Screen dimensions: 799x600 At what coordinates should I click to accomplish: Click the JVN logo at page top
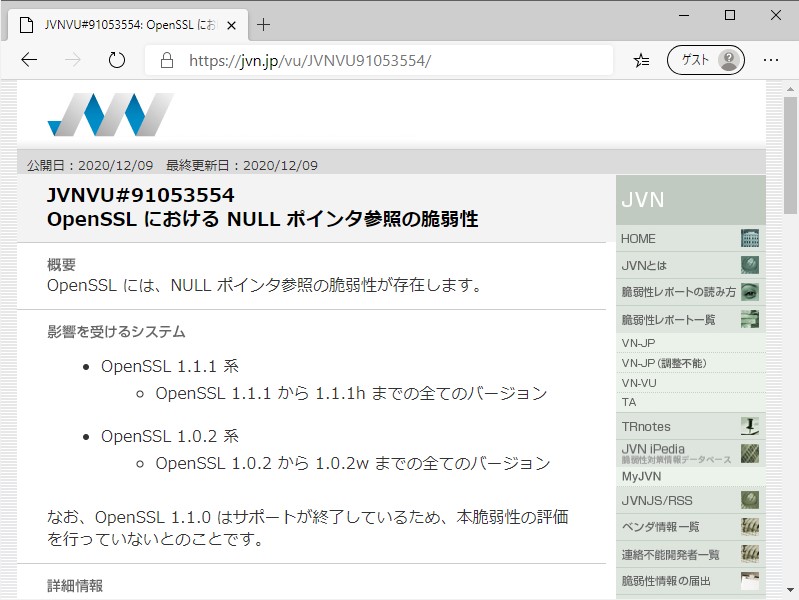111,114
